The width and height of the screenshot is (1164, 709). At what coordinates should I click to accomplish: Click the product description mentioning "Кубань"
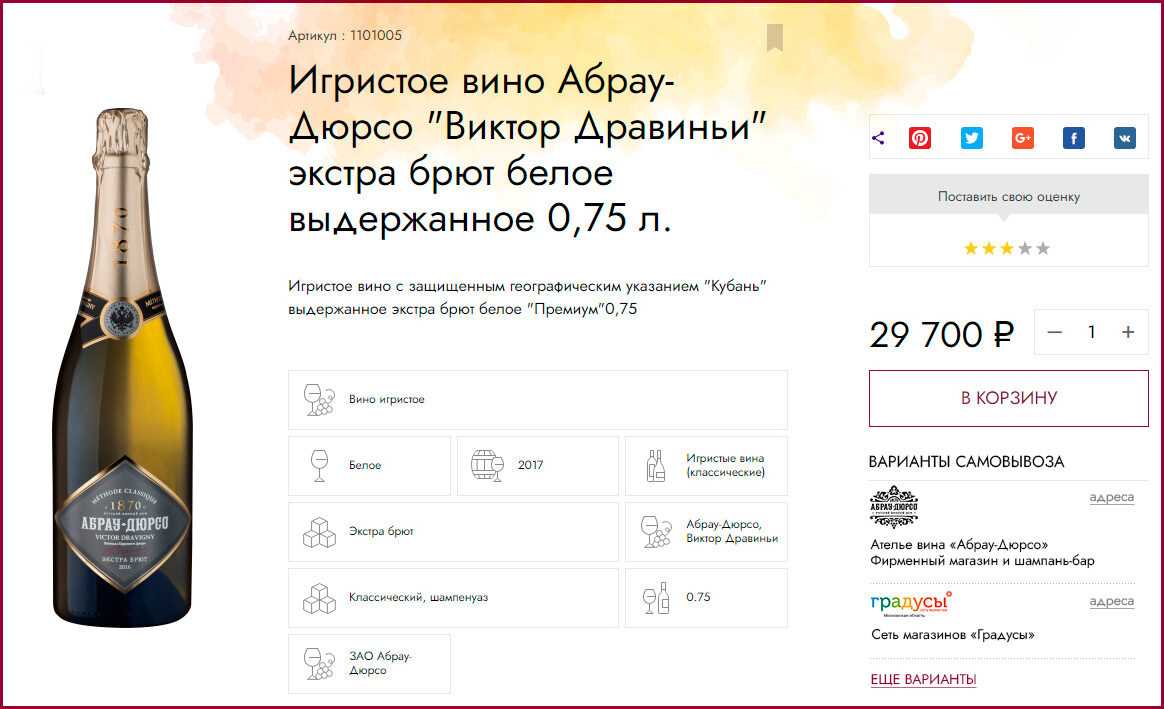click(527, 298)
